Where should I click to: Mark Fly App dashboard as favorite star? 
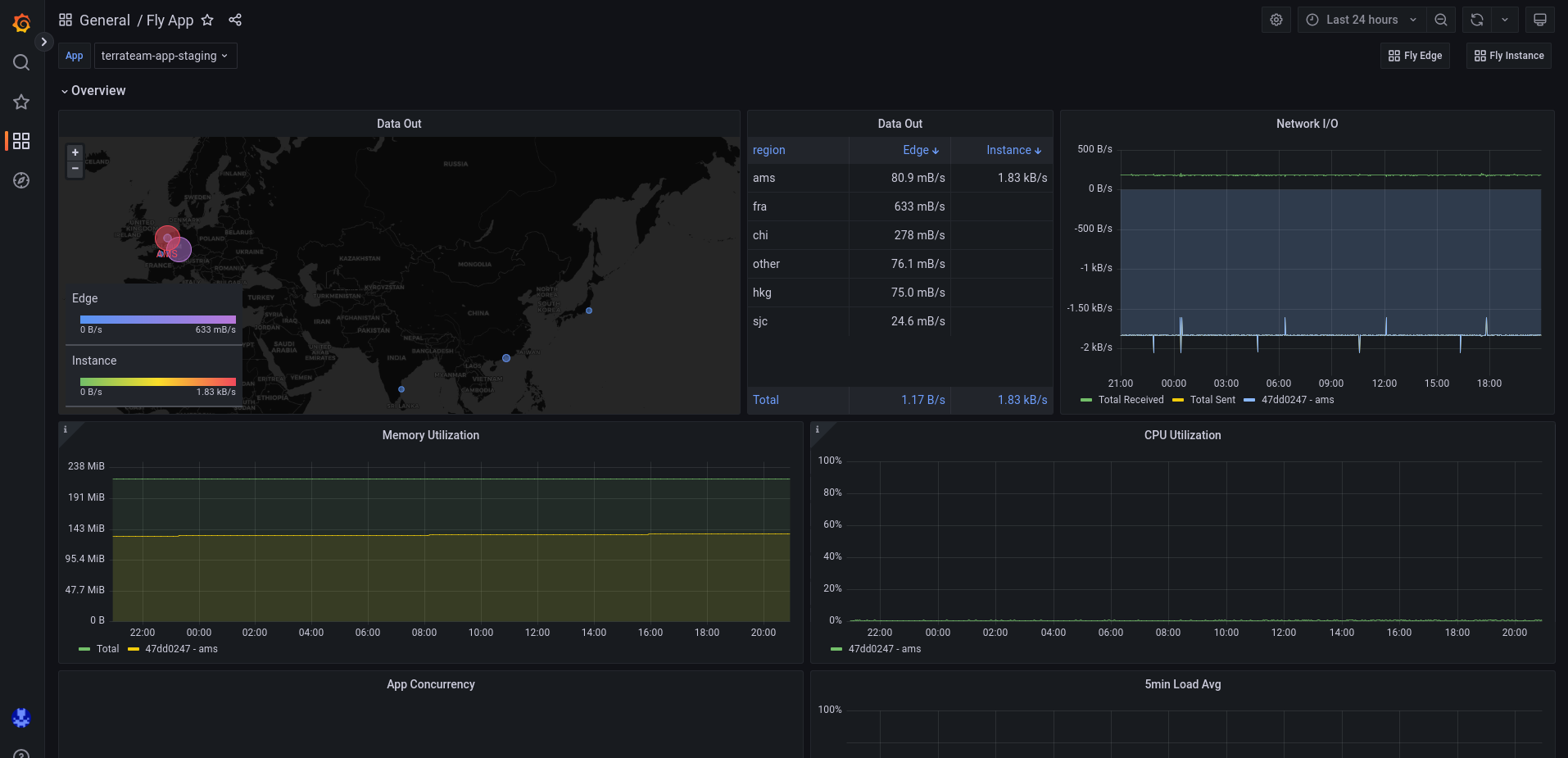(207, 20)
